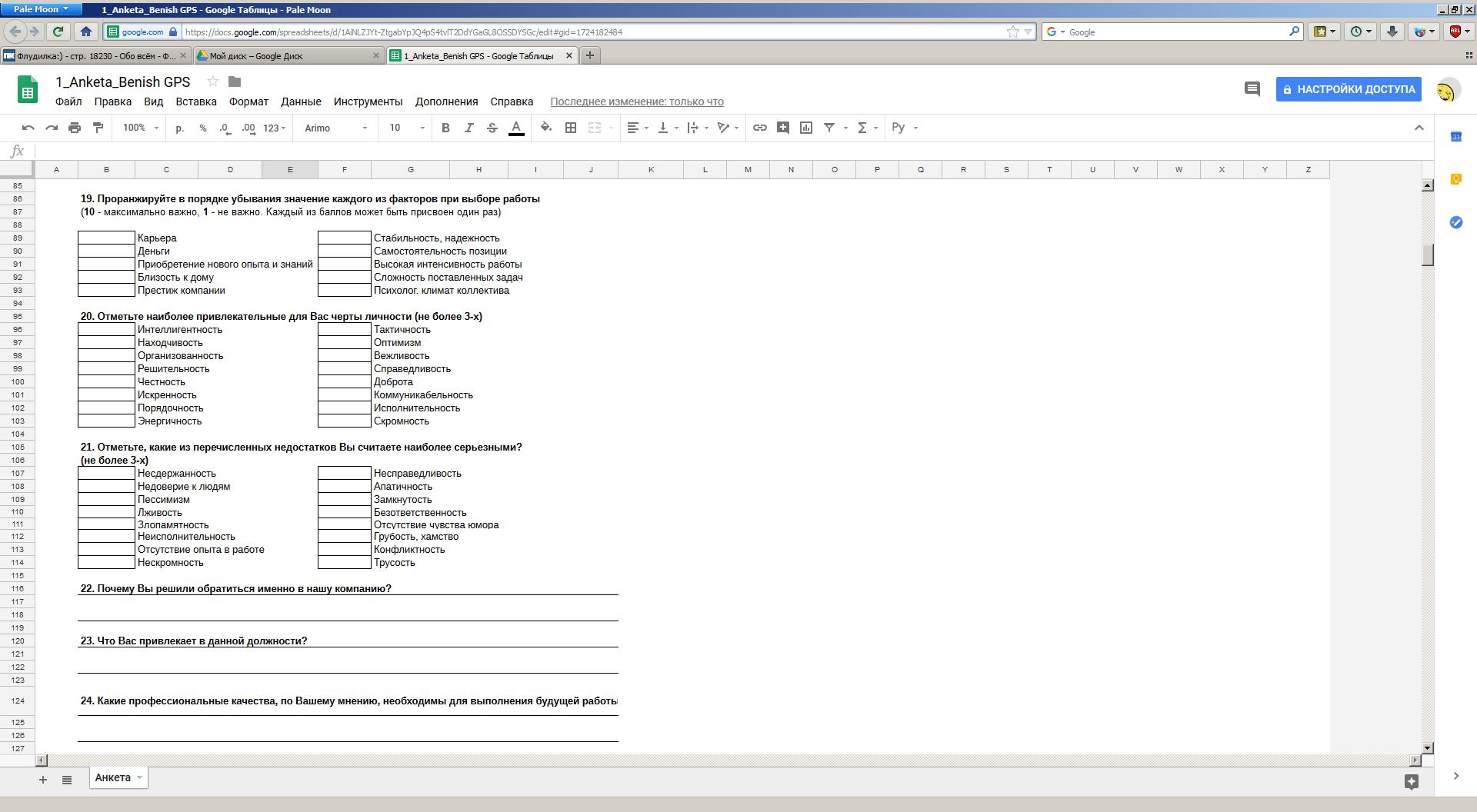
Task: Click the print icon in toolbar
Action: click(x=75, y=128)
